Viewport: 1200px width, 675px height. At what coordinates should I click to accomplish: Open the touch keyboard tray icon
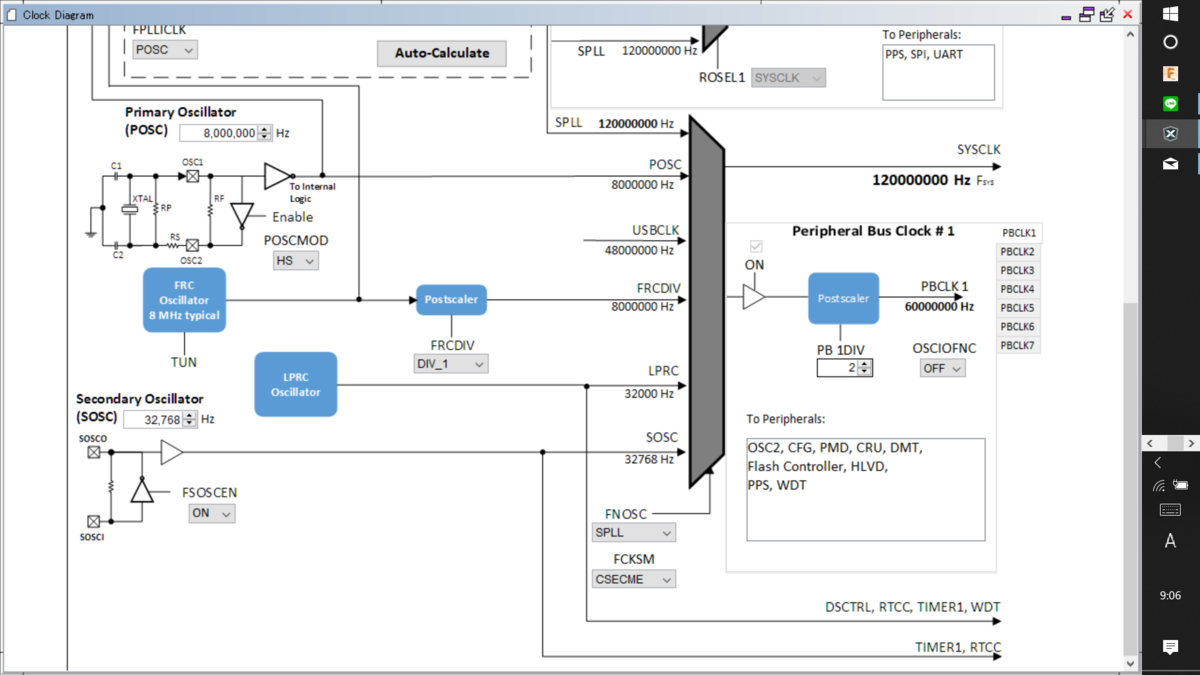click(1171, 510)
